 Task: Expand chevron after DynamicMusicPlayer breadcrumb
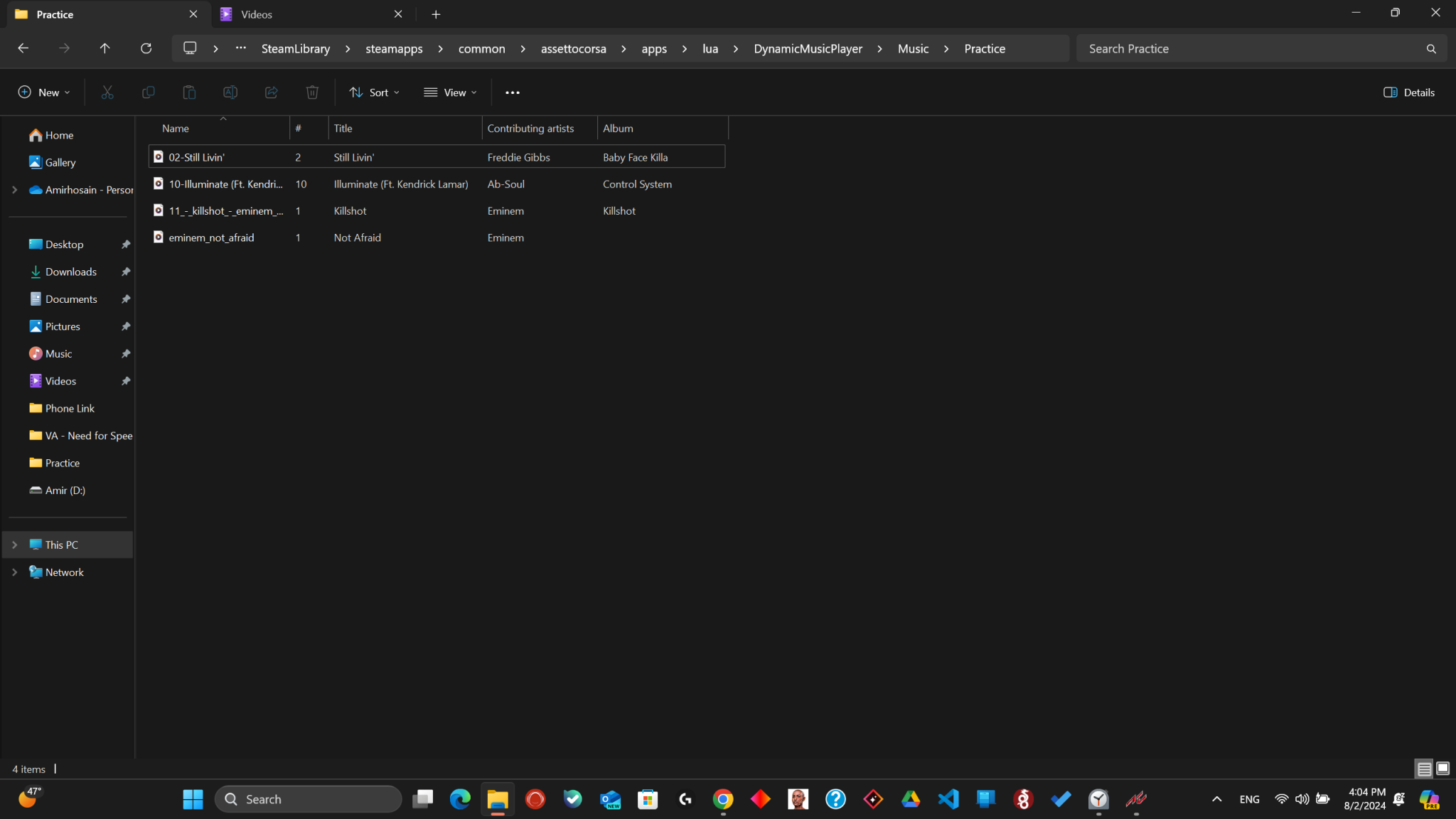click(x=880, y=48)
